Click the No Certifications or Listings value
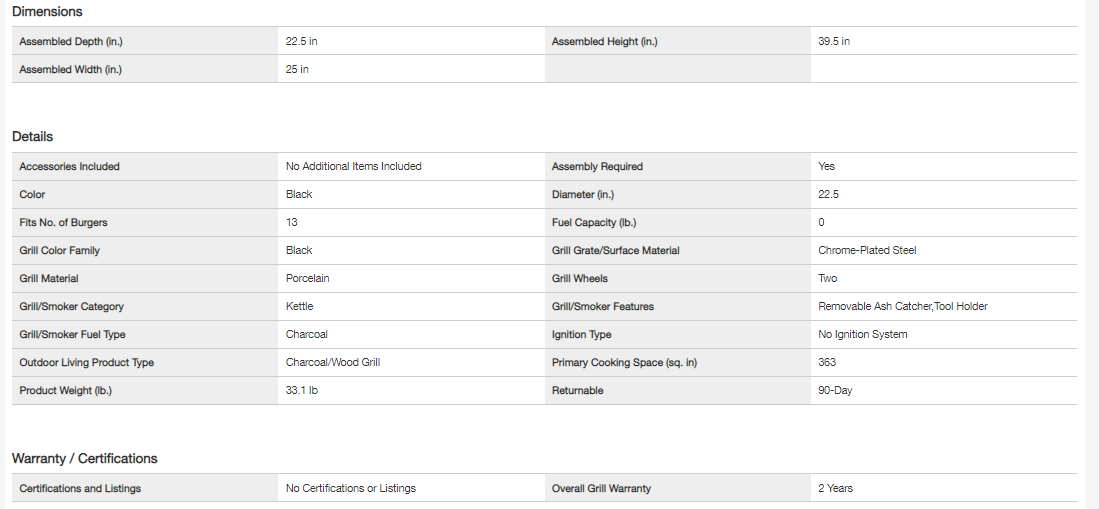 [350, 488]
